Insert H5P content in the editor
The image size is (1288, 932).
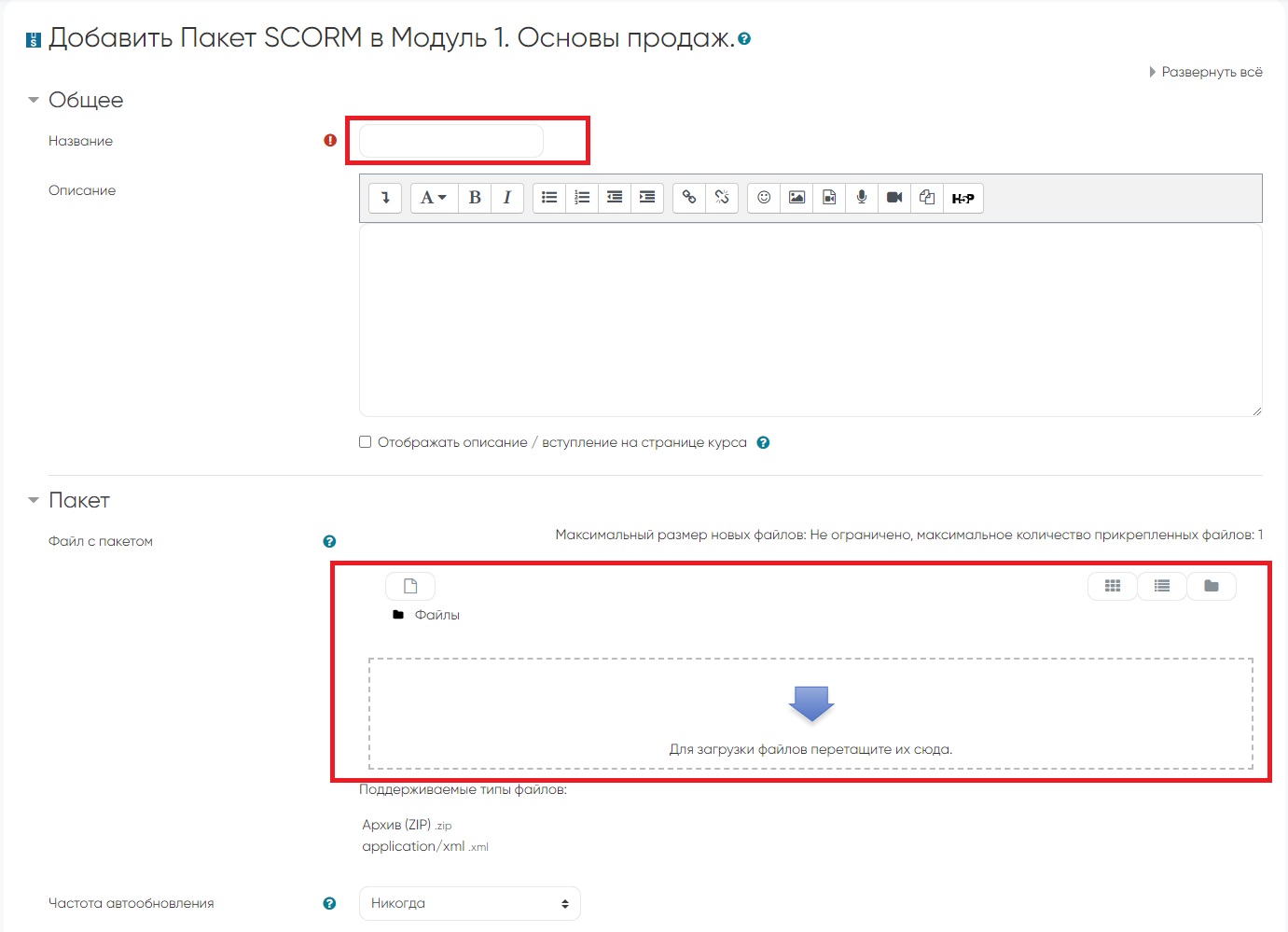click(963, 198)
